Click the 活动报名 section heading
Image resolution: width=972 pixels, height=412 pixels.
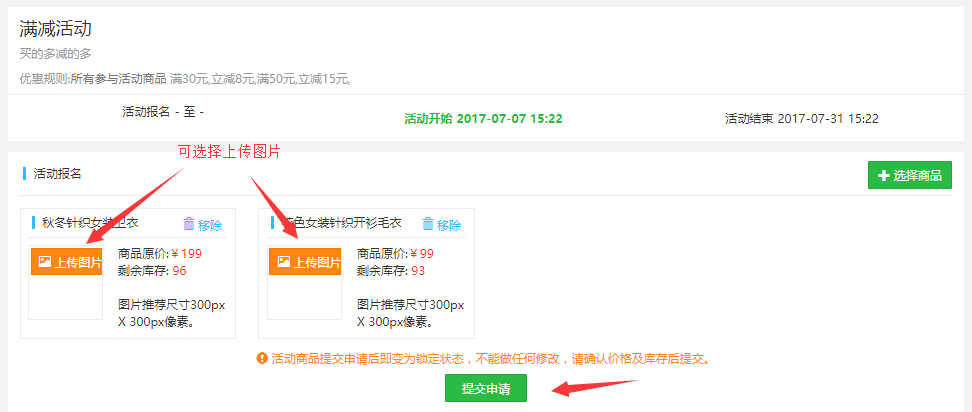[x=58, y=173]
